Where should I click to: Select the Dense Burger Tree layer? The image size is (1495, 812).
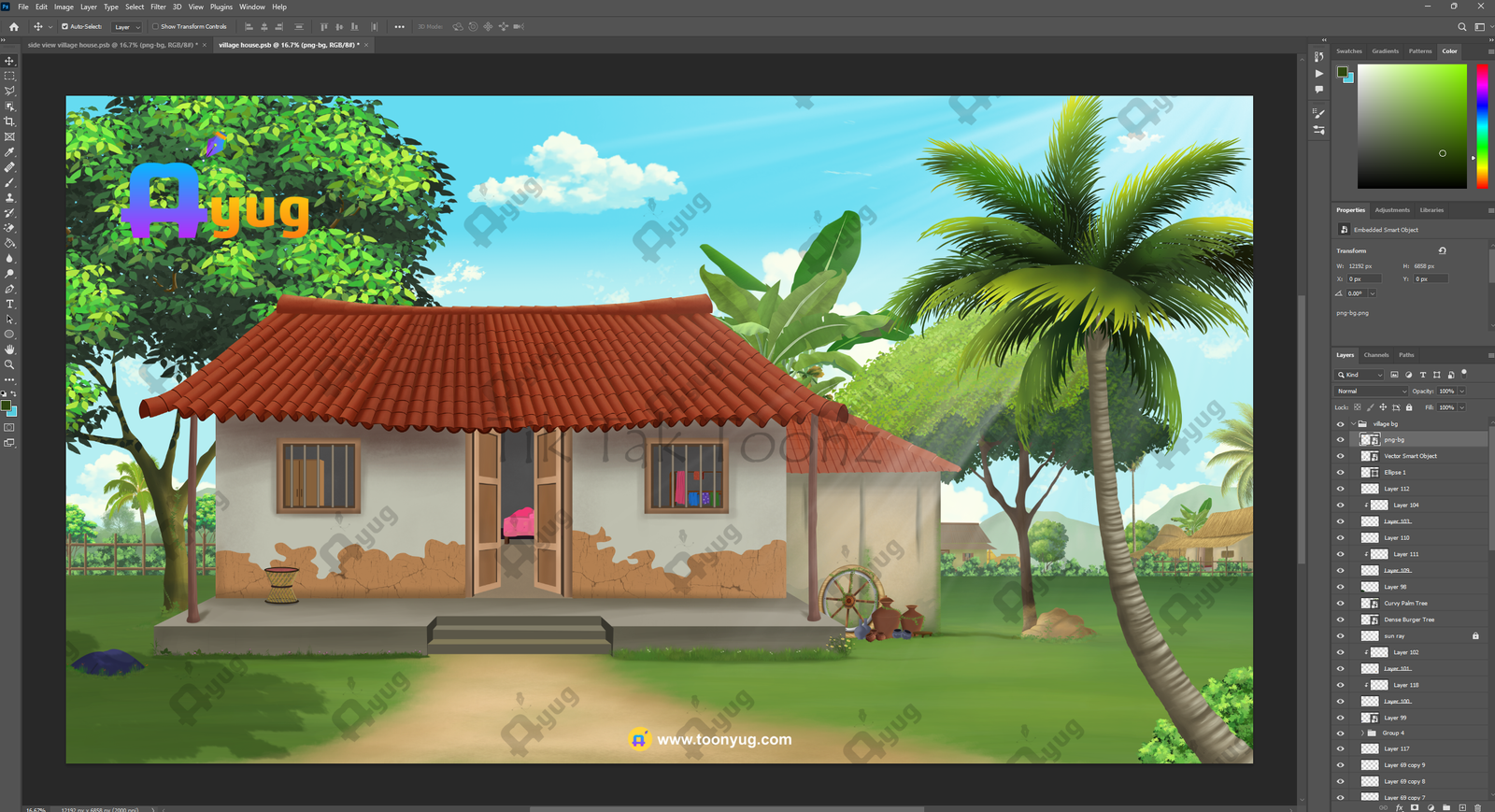click(x=1409, y=620)
